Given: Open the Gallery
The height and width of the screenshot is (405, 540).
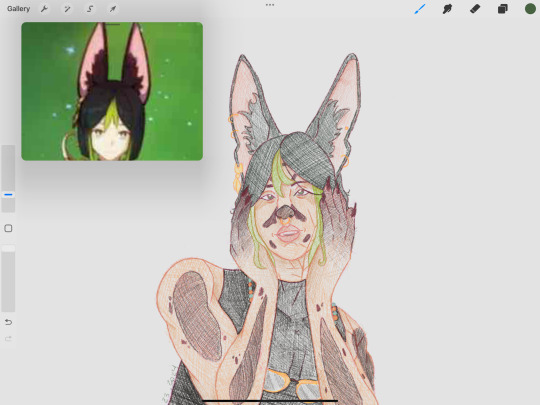Looking at the screenshot, I should pos(19,9).
